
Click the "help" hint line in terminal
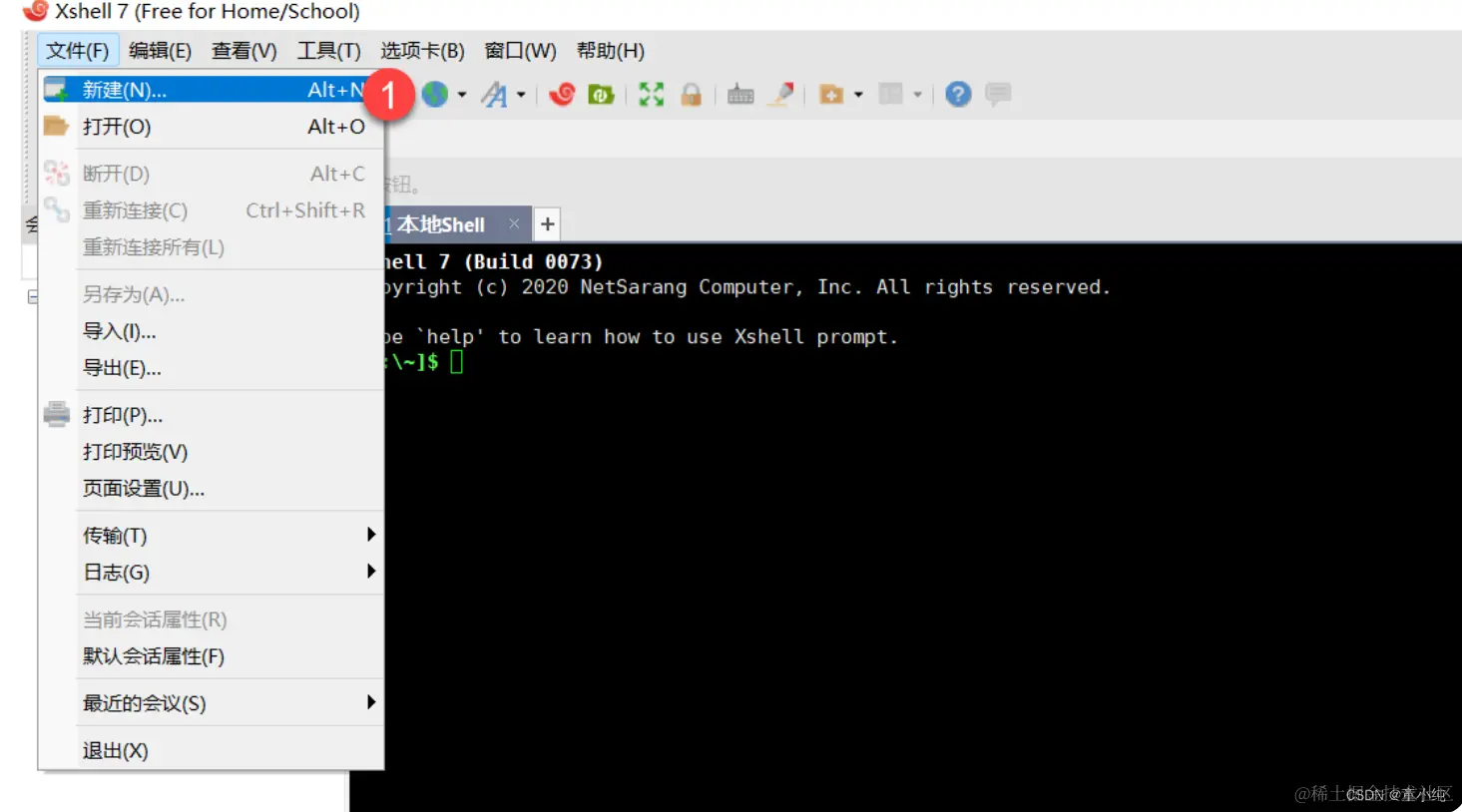point(642,337)
